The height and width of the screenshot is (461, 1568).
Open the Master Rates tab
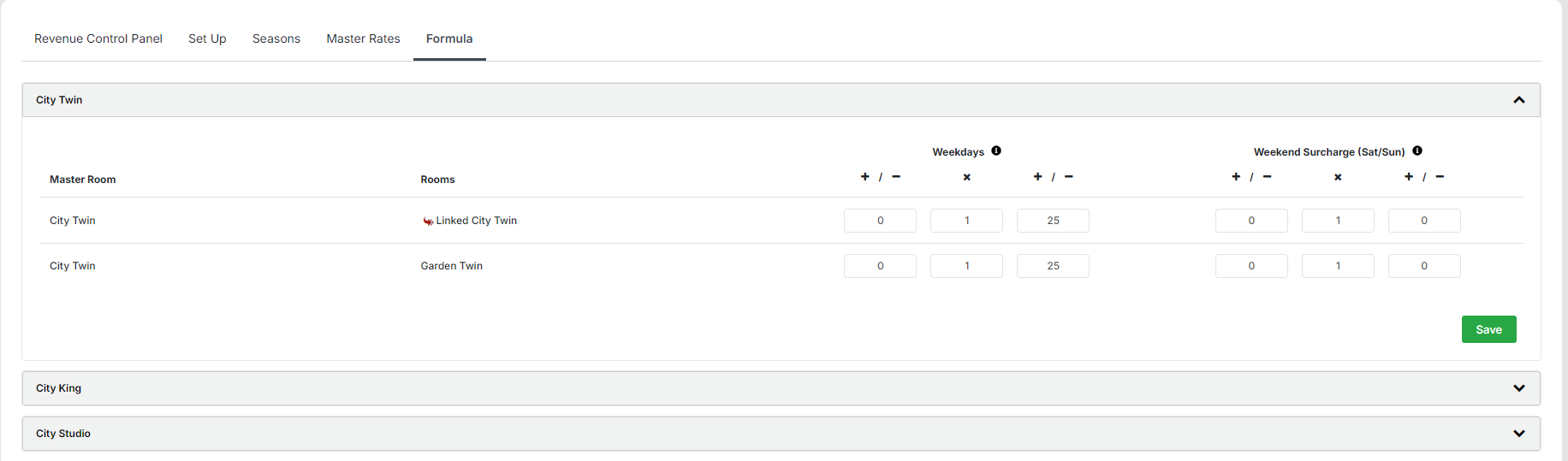363,38
